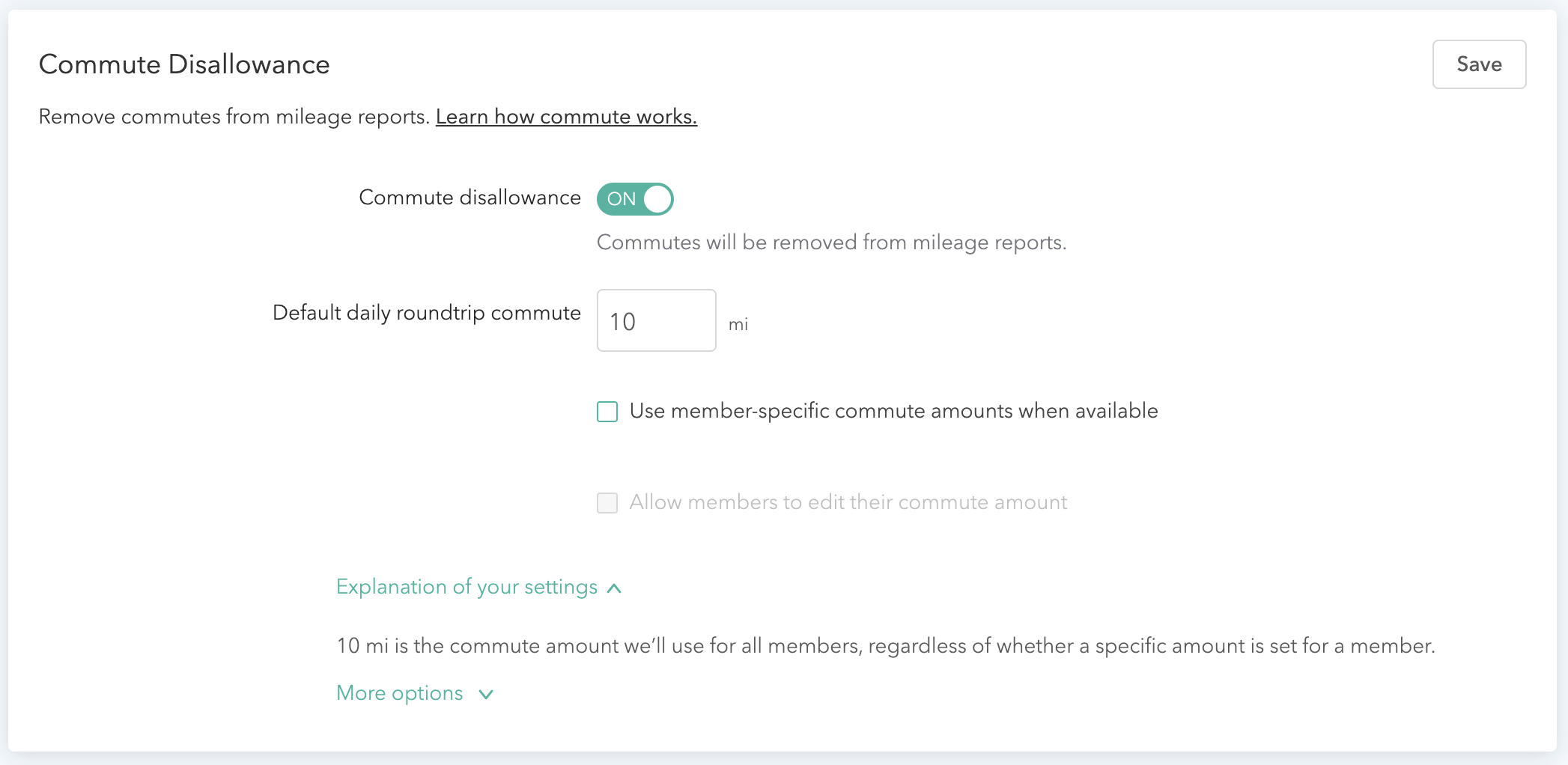The image size is (1568, 765).
Task: Click the Allow members to edit commute amount label
Action: click(x=848, y=502)
